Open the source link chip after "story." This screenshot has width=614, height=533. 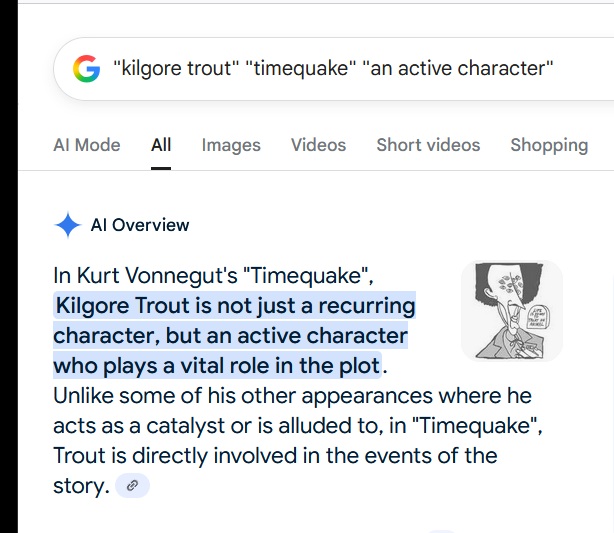(132, 486)
